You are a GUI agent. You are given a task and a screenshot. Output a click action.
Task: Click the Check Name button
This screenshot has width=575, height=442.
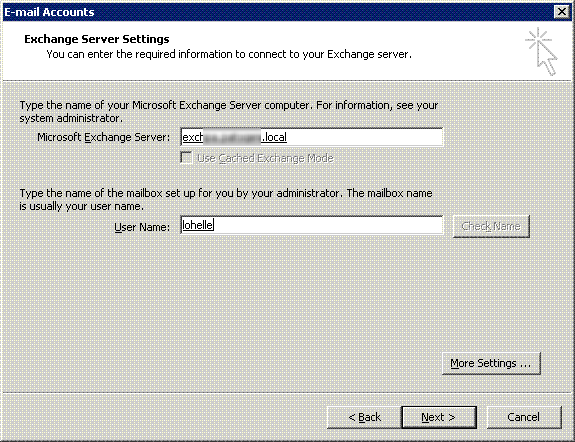[491, 226]
